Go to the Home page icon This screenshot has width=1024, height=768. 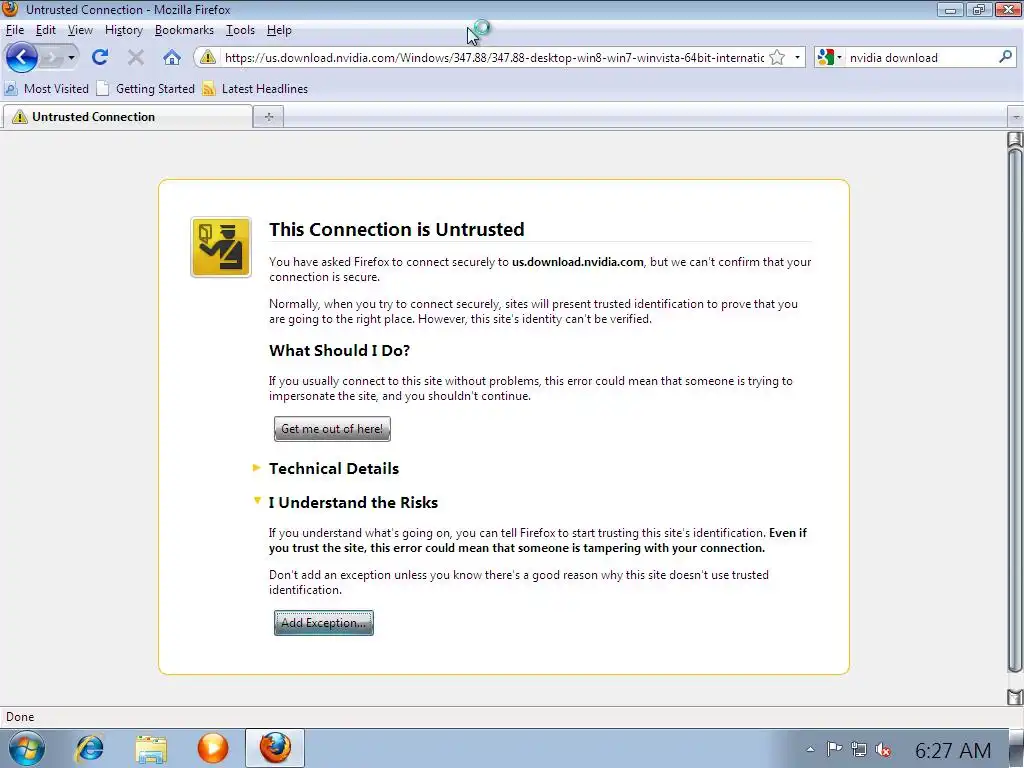[172, 57]
